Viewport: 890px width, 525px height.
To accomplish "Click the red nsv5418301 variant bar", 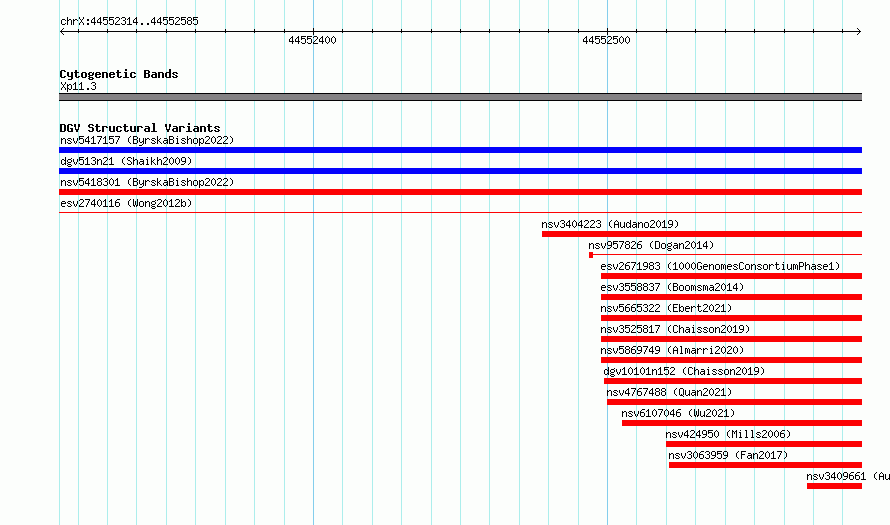I will point(460,192).
